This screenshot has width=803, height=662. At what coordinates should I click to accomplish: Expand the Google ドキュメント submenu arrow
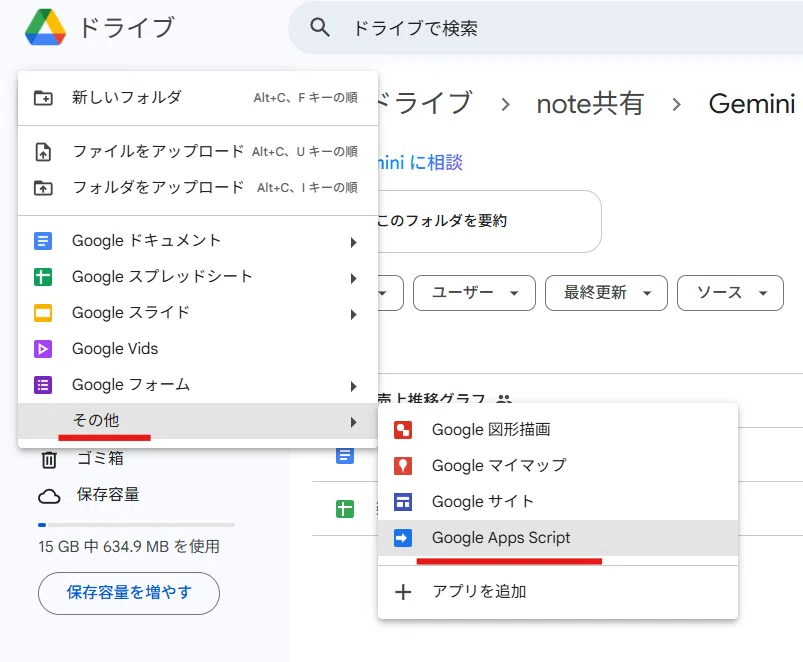(x=353, y=242)
